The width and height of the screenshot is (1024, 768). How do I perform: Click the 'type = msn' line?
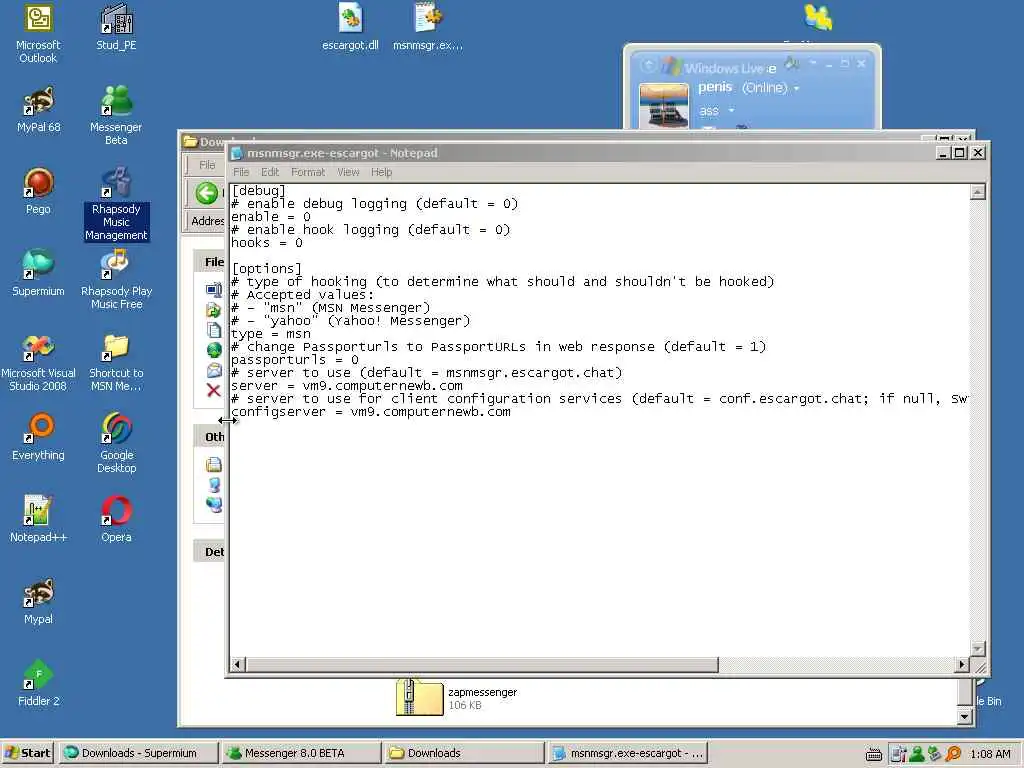point(271,334)
